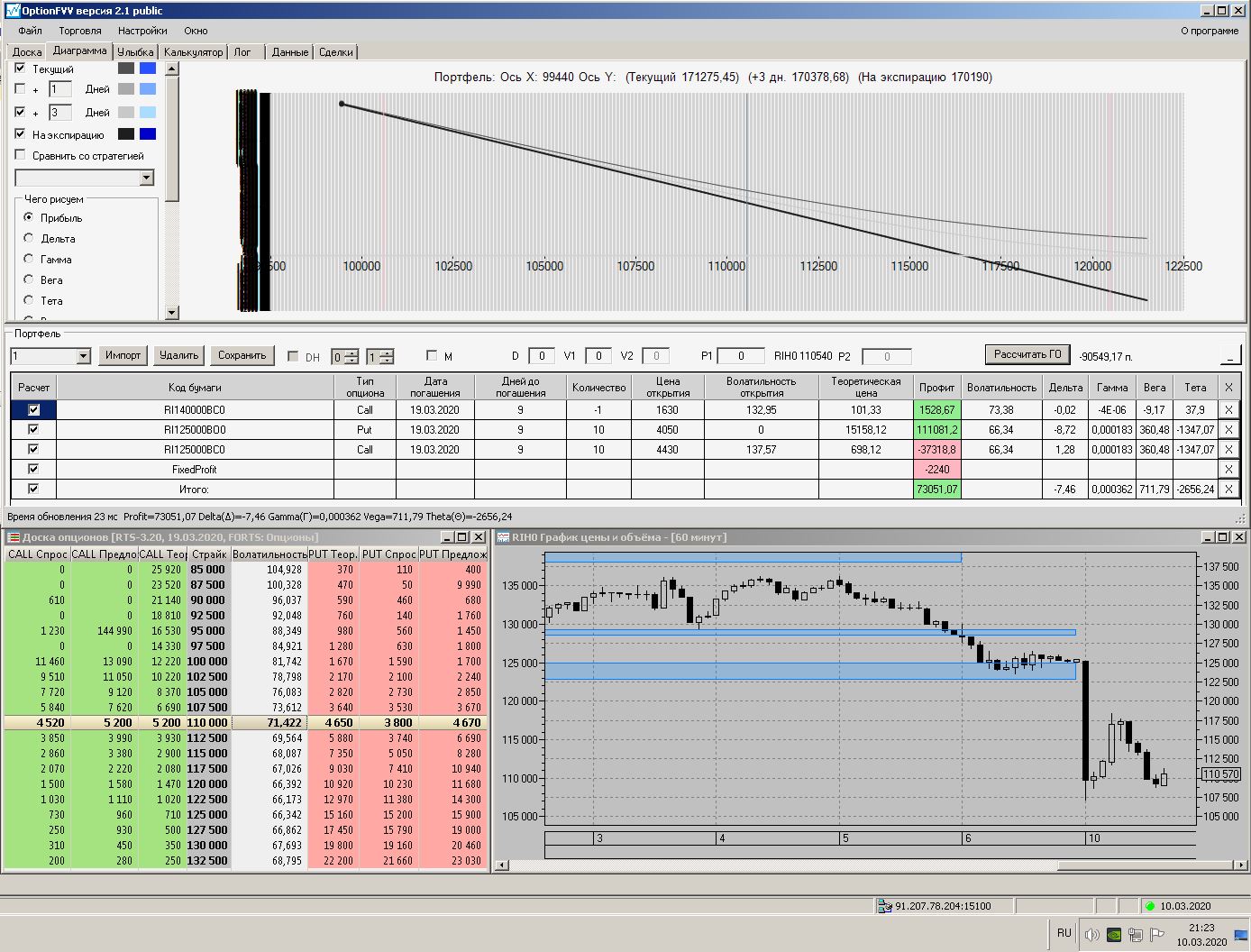1251x952 pixels.
Task: Click settings panel scroll-down arrow
Action: (x=172, y=313)
